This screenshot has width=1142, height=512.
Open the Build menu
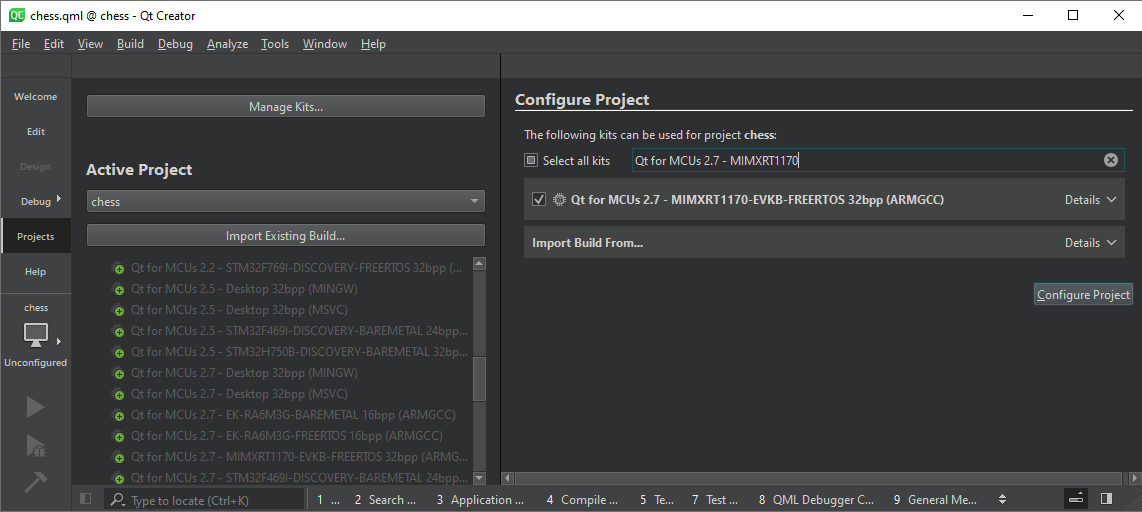coord(130,44)
